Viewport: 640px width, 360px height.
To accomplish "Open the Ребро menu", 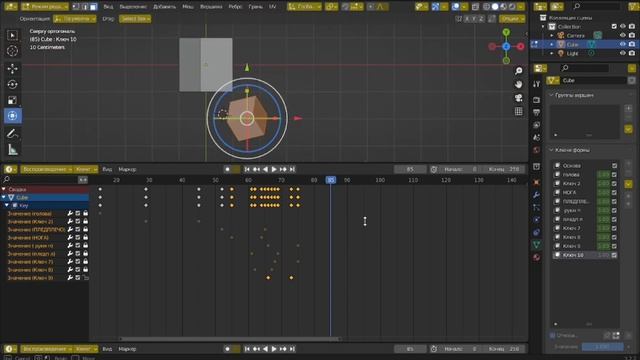I will (235, 7).
